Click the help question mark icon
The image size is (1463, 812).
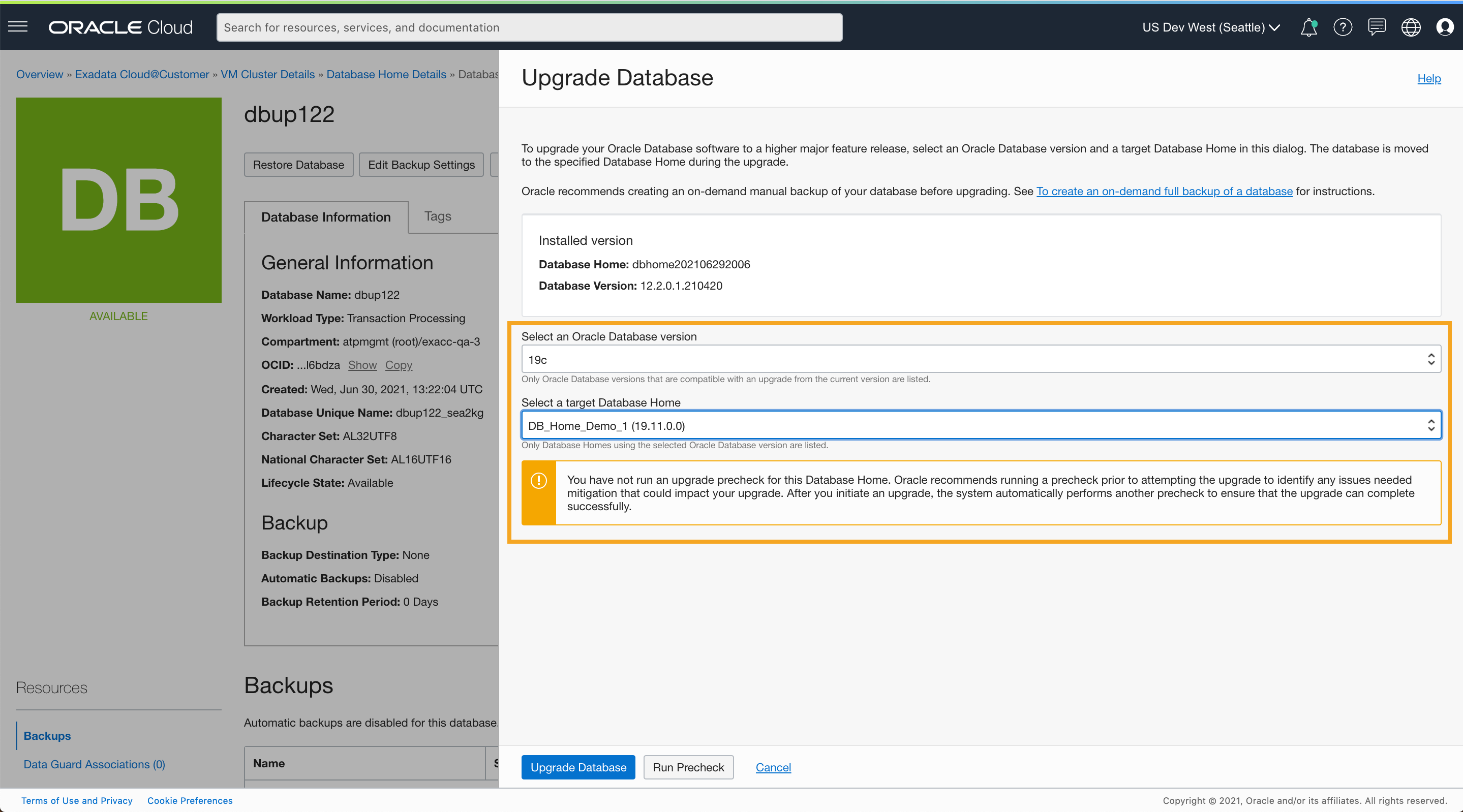click(x=1343, y=27)
